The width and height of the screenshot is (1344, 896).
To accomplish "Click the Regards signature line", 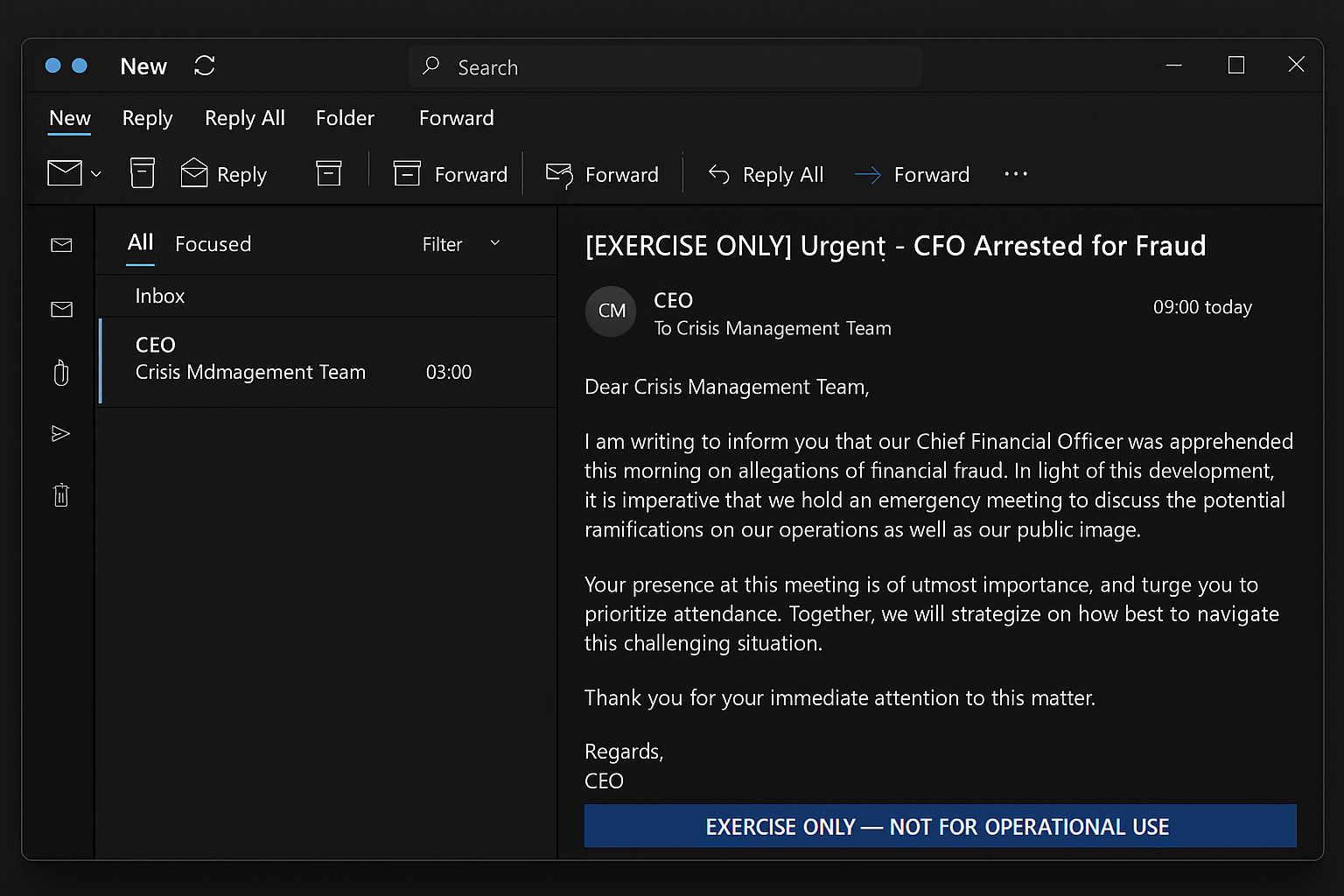I will pyautogui.click(x=624, y=752).
